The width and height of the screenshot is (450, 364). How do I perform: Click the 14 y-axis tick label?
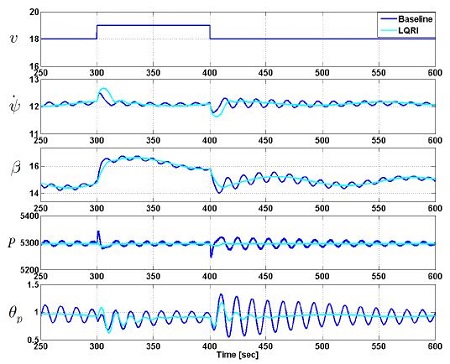coord(34,193)
